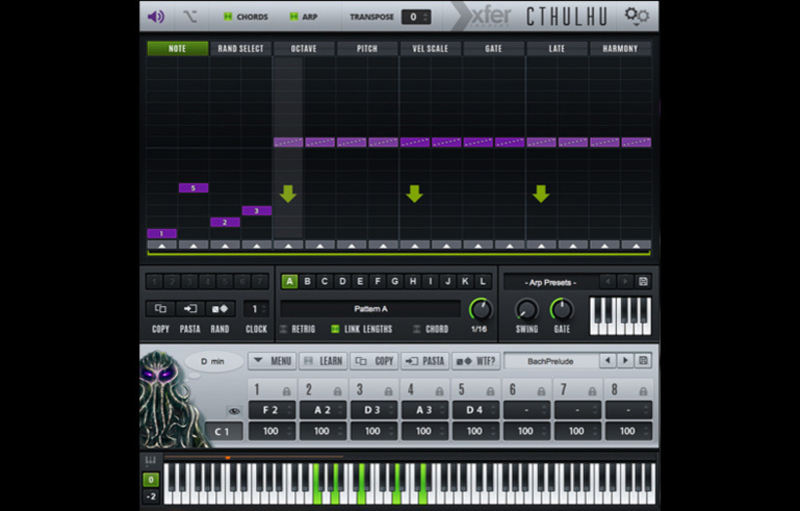Enable the RETRIG option
Image resolution: width=800 pixels, height=511 pixels.
tap(283, 329)
